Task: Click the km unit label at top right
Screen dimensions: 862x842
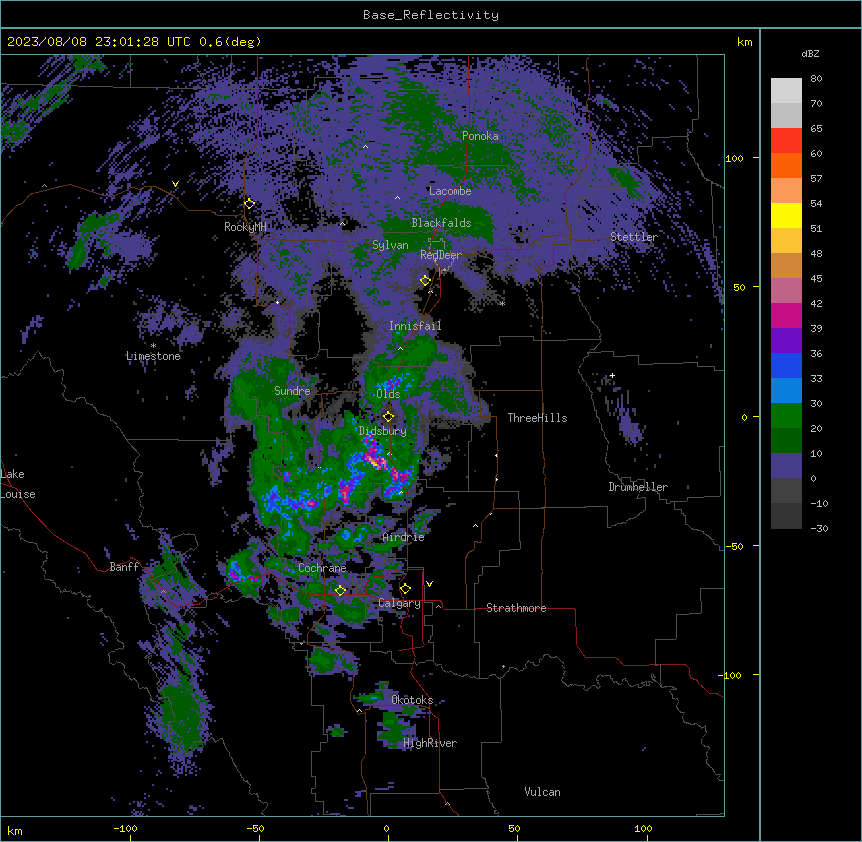Action: [744, 42]
